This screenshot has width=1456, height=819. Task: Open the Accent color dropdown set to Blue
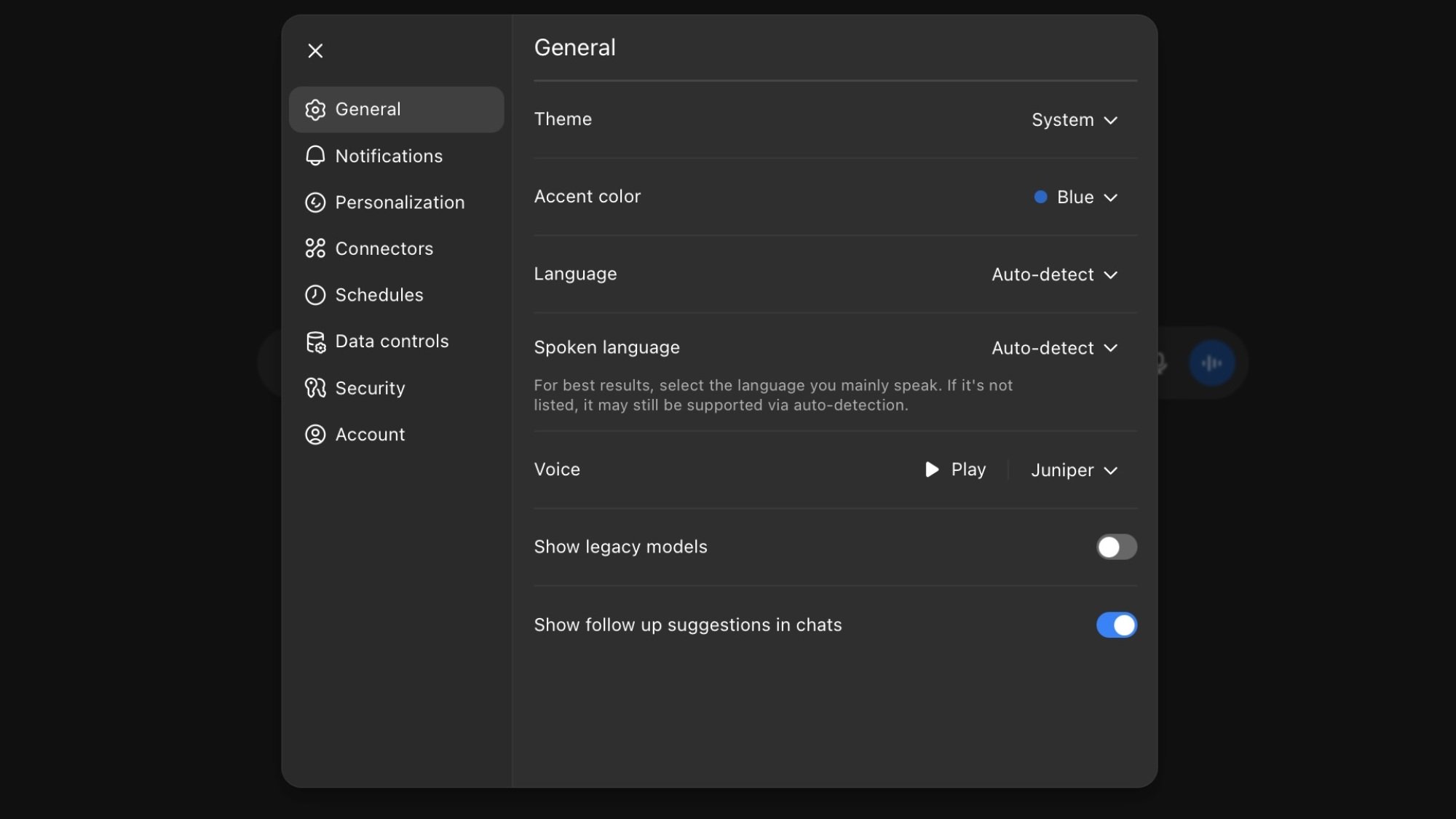[1076, 197]
